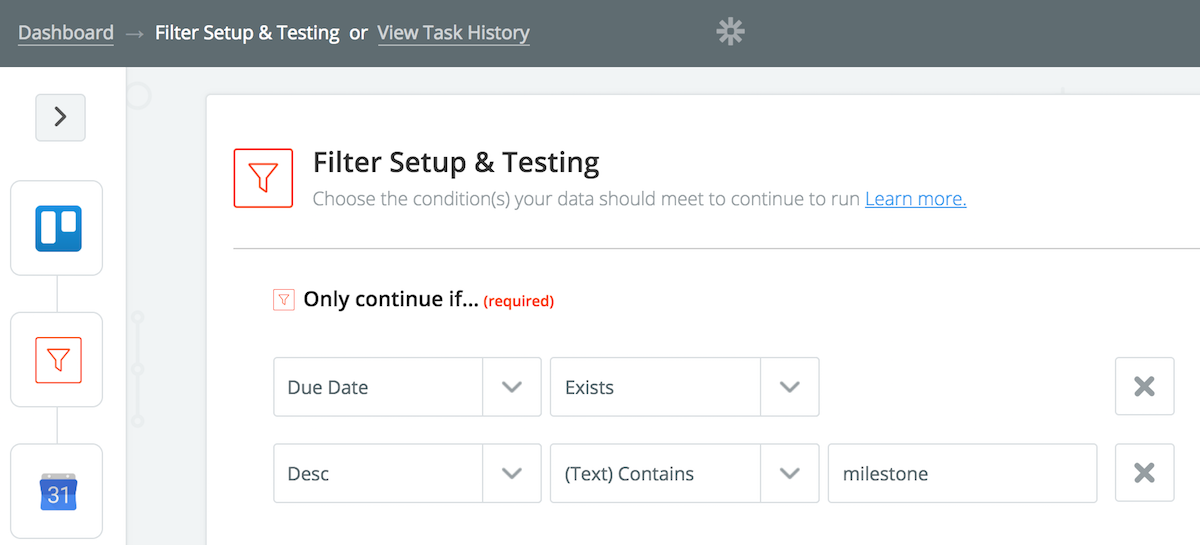
Task: Open the Google Calendar step
Action: click(x=57, y=492)
